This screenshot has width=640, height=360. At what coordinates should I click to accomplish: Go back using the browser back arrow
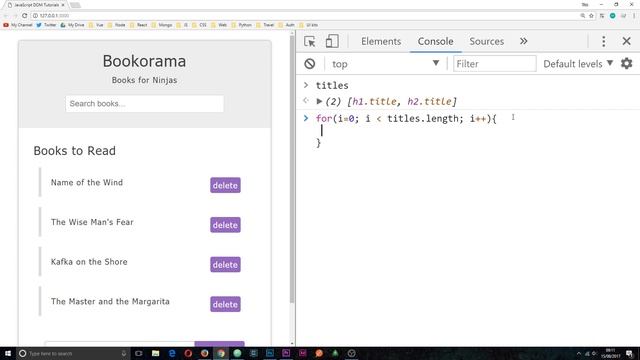point(6,16)
